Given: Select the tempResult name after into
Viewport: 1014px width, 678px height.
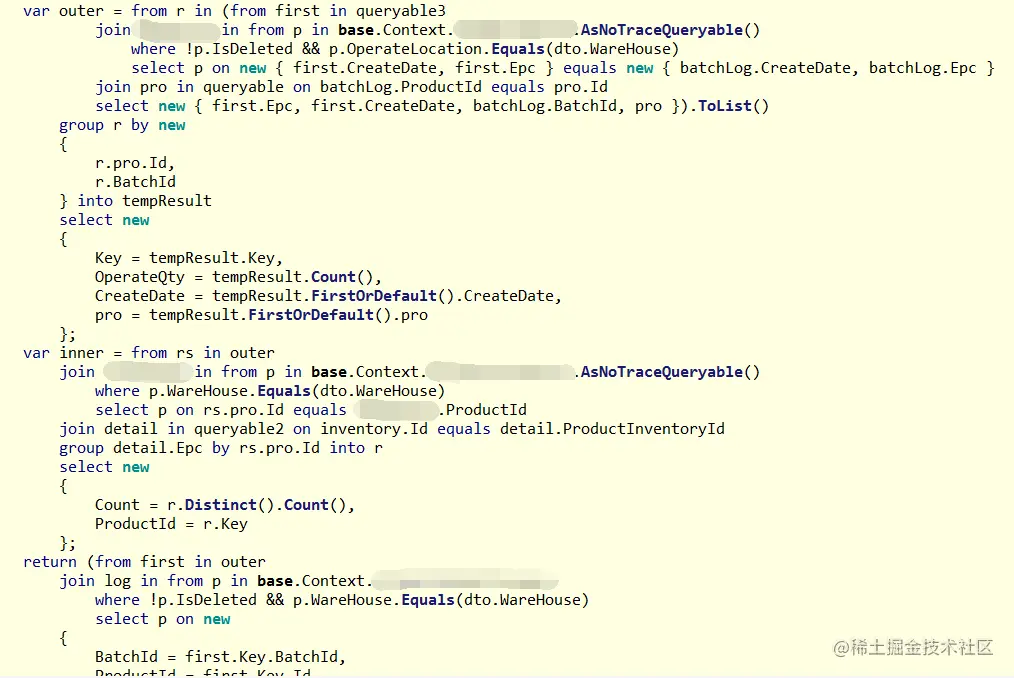Looking at the screenshot, I should [x=167, y=201].
